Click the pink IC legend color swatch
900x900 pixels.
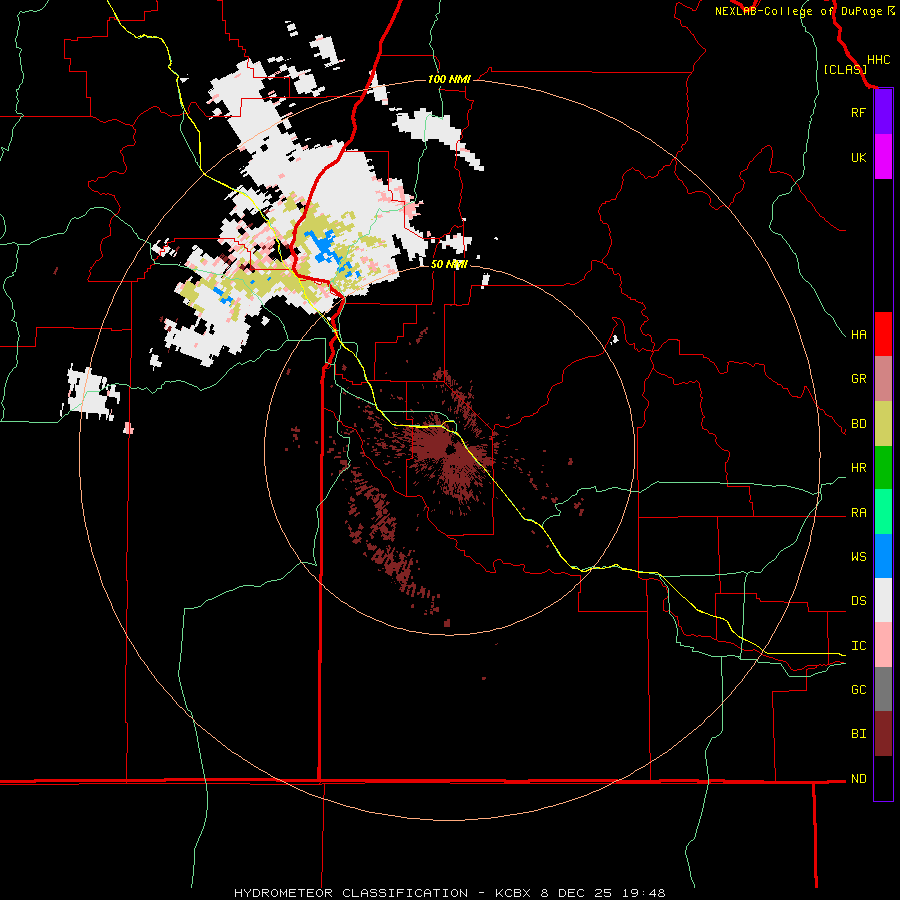pos(883,645)
